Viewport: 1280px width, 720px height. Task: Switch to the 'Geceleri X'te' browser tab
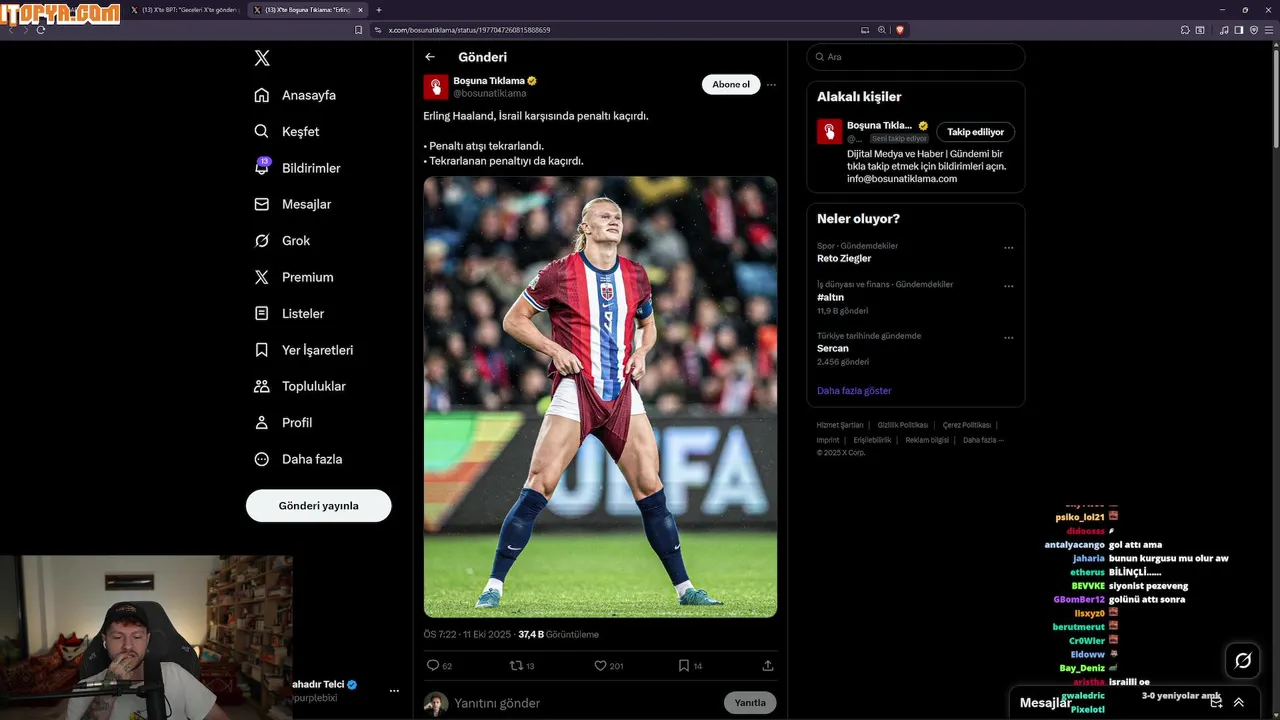click(x=185, y=10)
